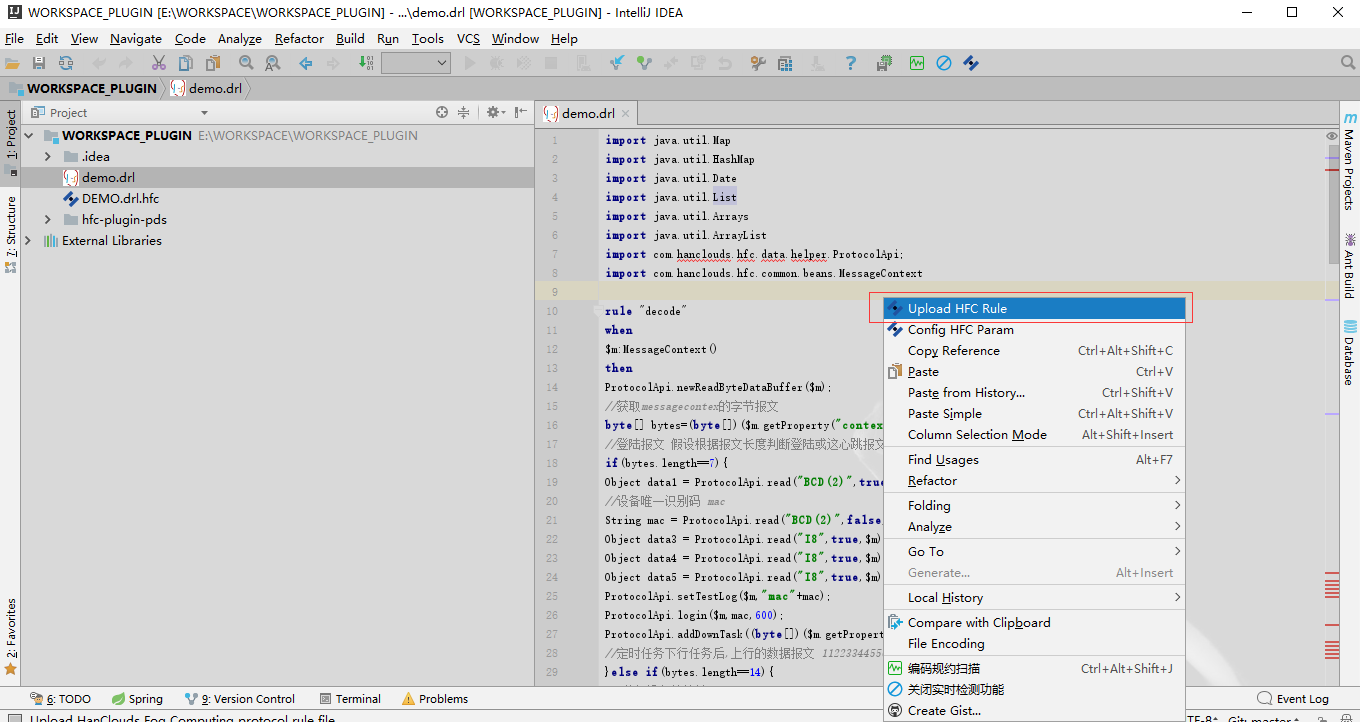Click the green monitor code scan icon
Image resolution: width=1360 pixels, height=722 pixels.
click(x=917, y=63)
